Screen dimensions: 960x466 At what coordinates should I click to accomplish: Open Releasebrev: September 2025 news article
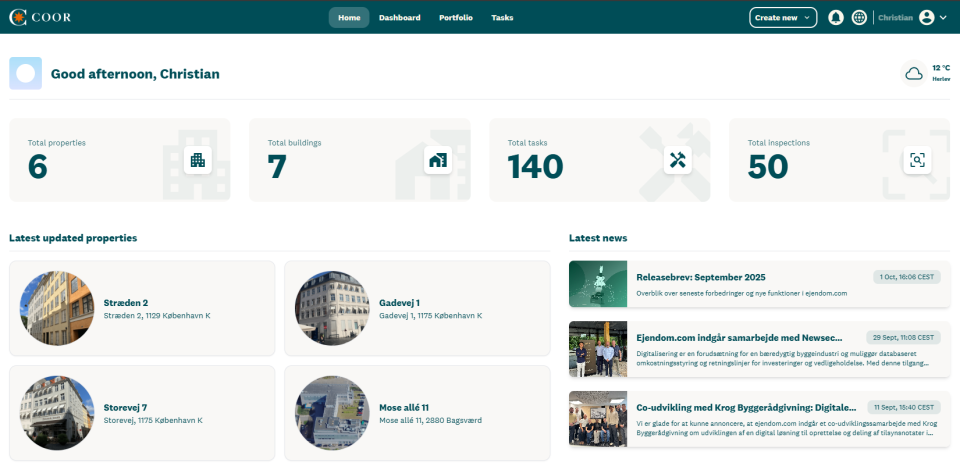(700, 277)
